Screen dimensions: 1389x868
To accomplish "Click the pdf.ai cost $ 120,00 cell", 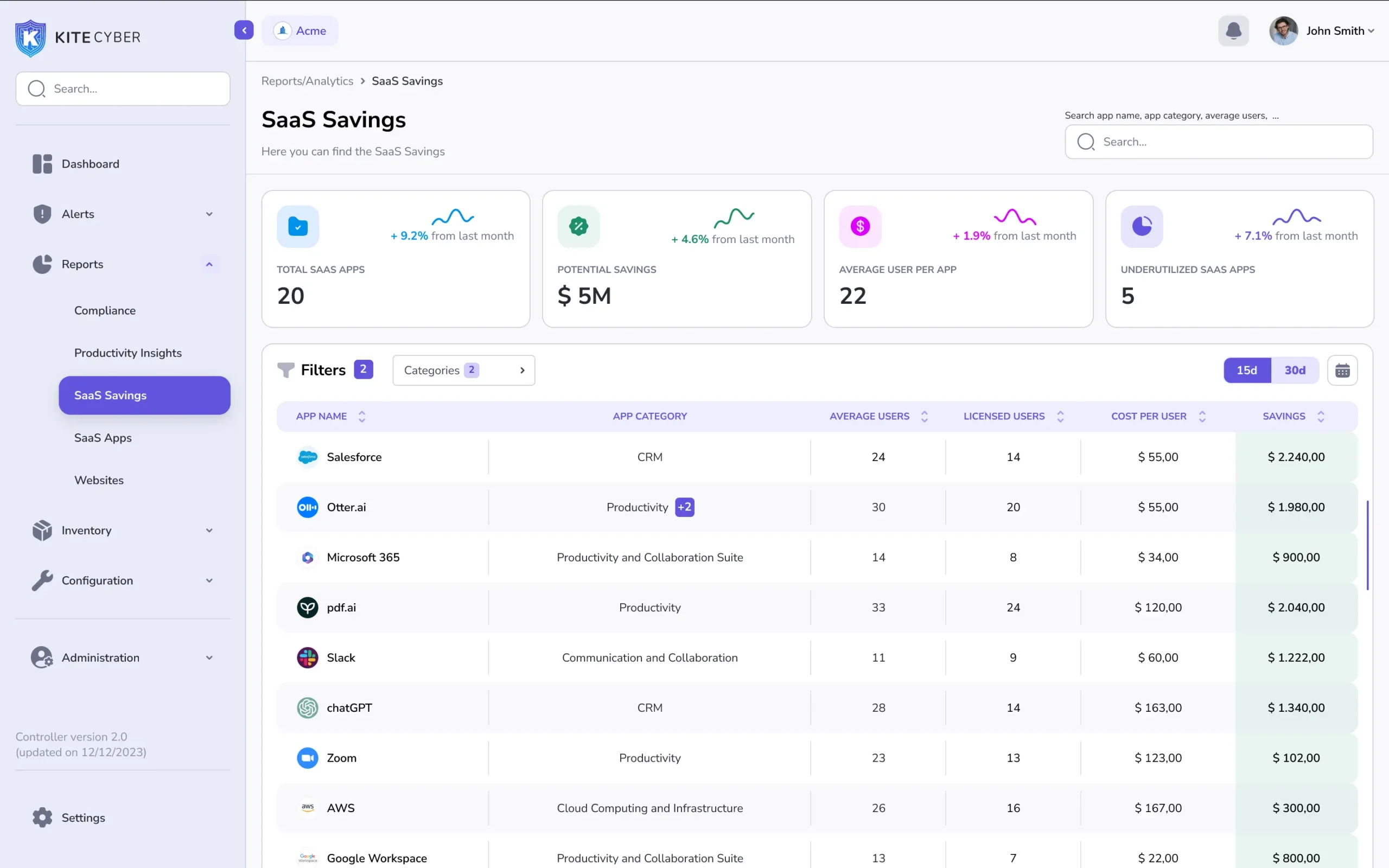I will tap(1158, 608).
